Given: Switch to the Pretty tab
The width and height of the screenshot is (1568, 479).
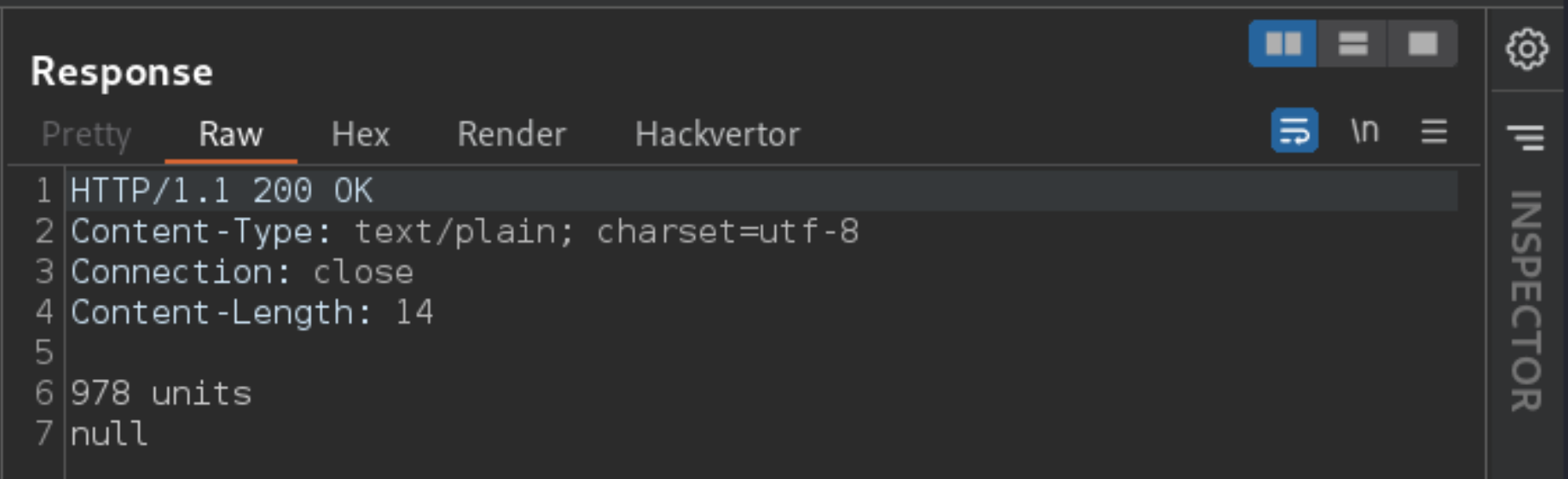Looking at the screenshot, I should pos(86,134).
